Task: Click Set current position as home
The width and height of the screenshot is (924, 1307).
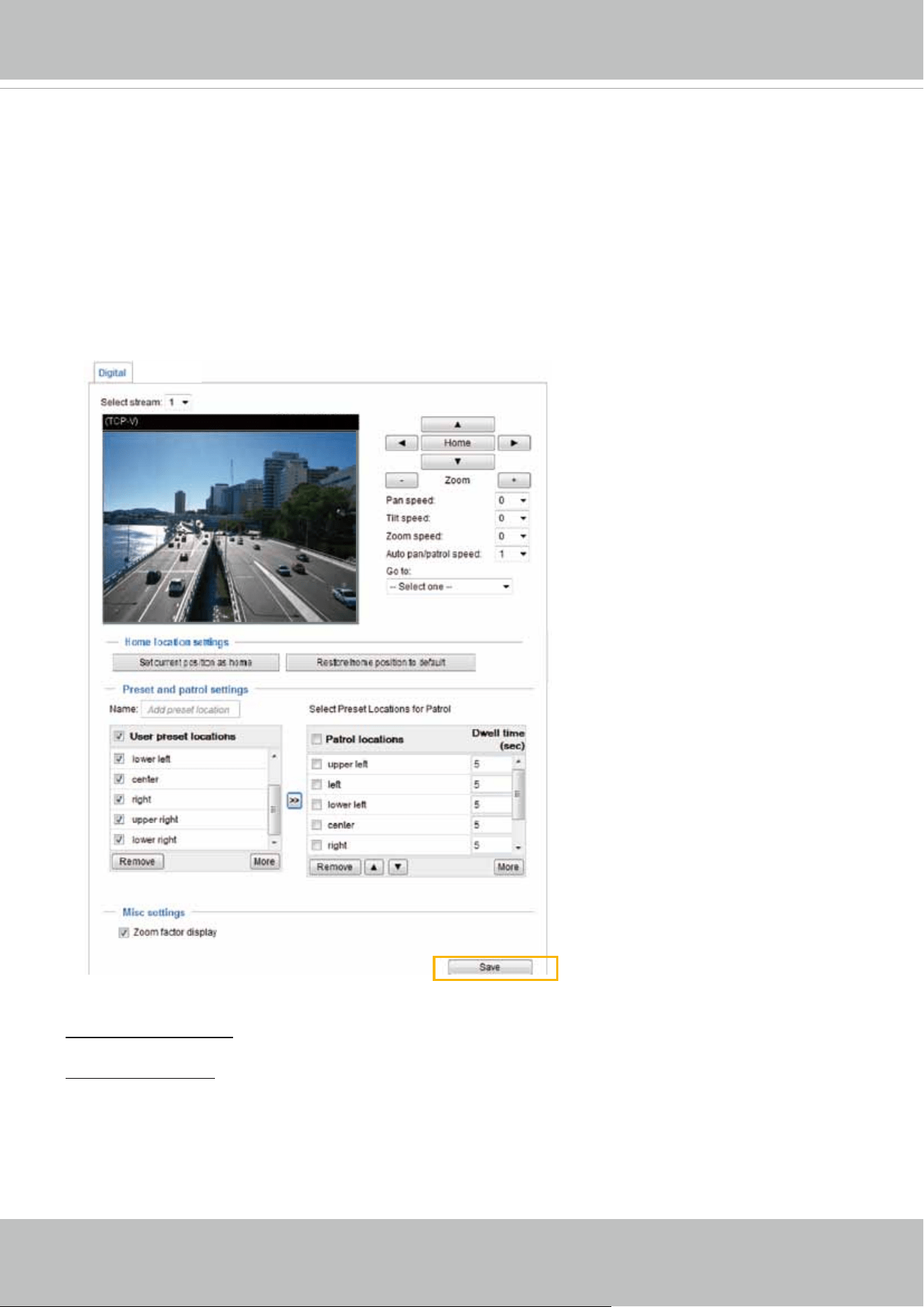Action: tap(196, 663)
